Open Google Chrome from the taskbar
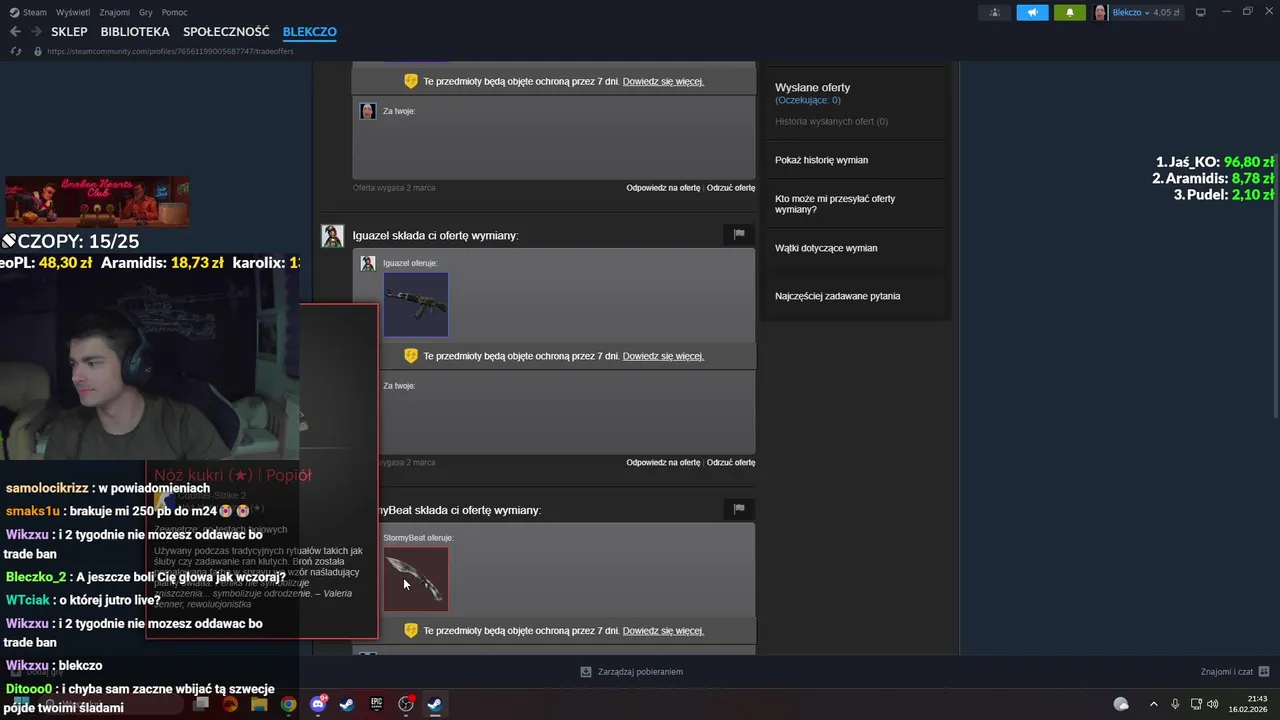Viewport: 1280px width, 720px height. click(288, 704)
